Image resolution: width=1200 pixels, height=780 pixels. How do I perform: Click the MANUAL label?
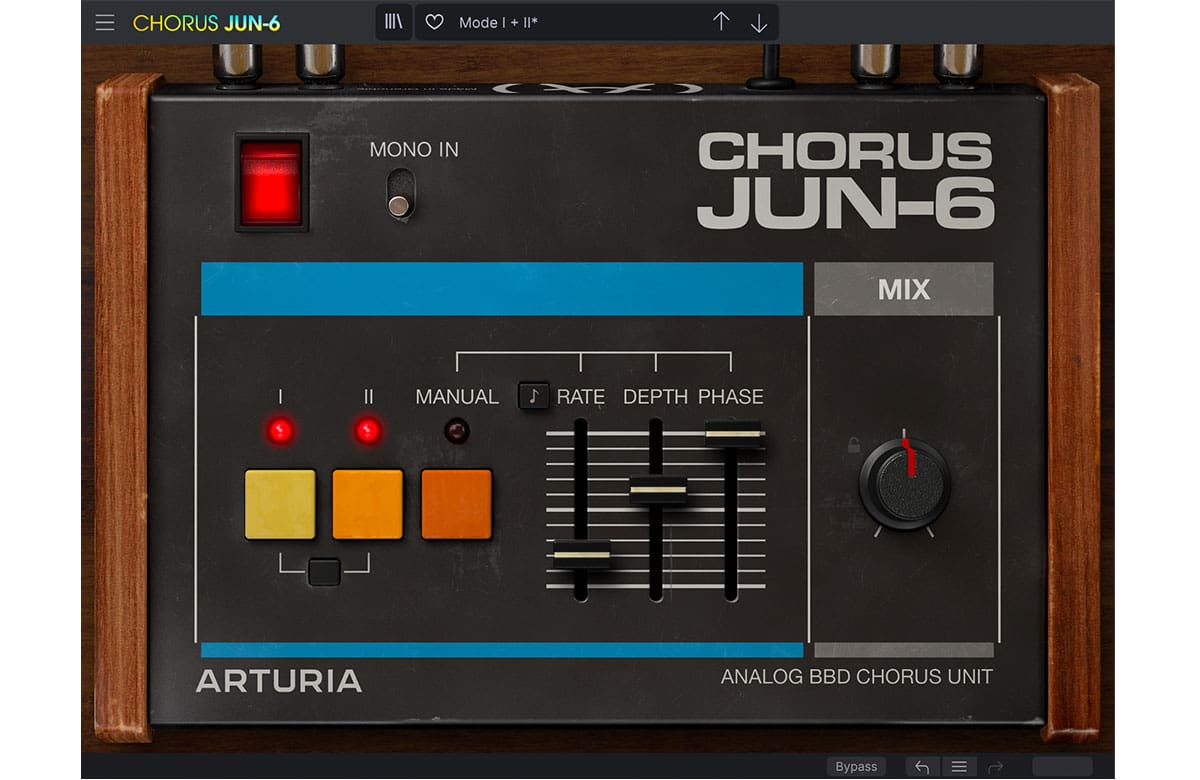point(457,397)
